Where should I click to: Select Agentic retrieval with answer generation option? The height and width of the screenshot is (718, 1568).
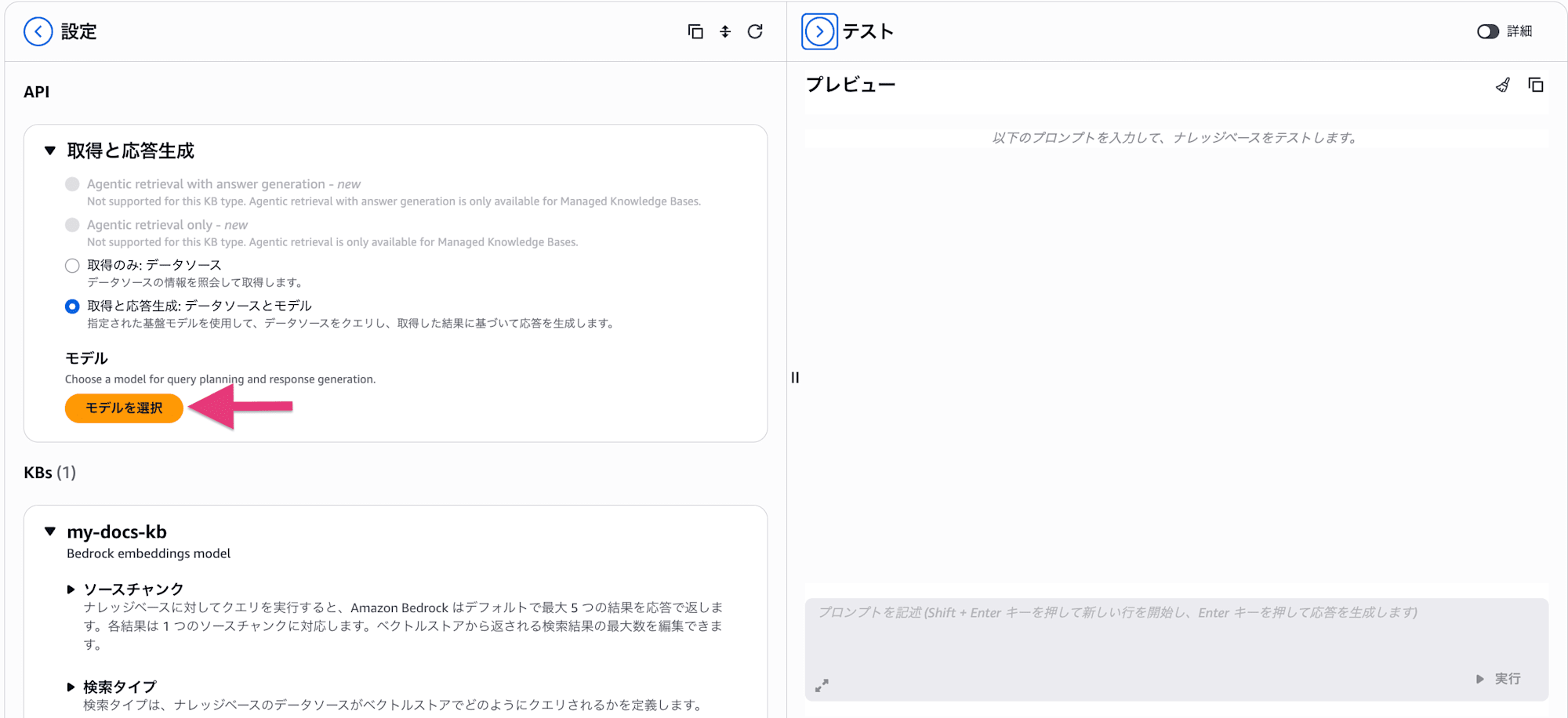(72, 184)
